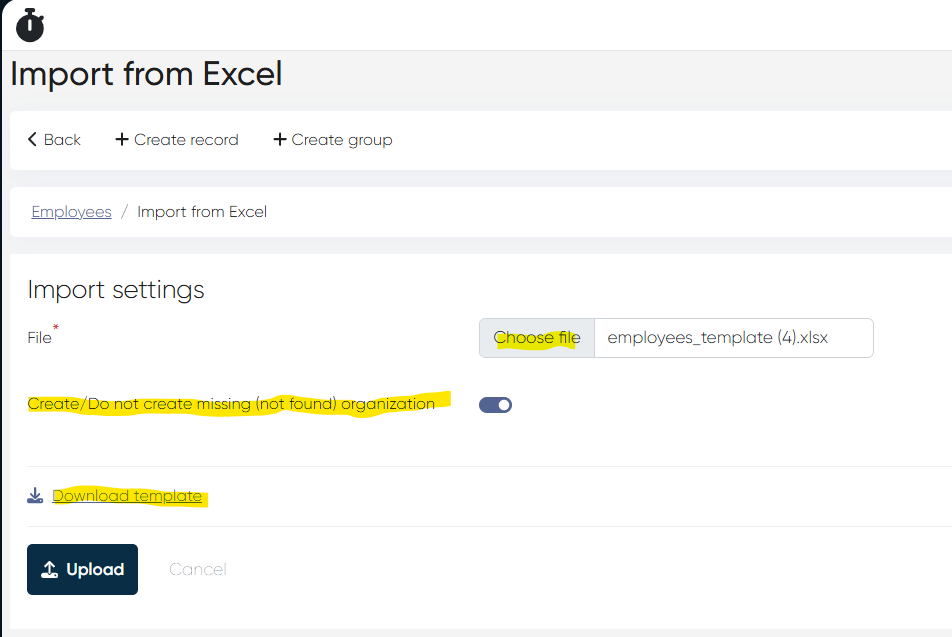Viewport: 952px width, 637px height.
Task: Click the Create/Do not create missing organization label
Action: coord(231,404)
